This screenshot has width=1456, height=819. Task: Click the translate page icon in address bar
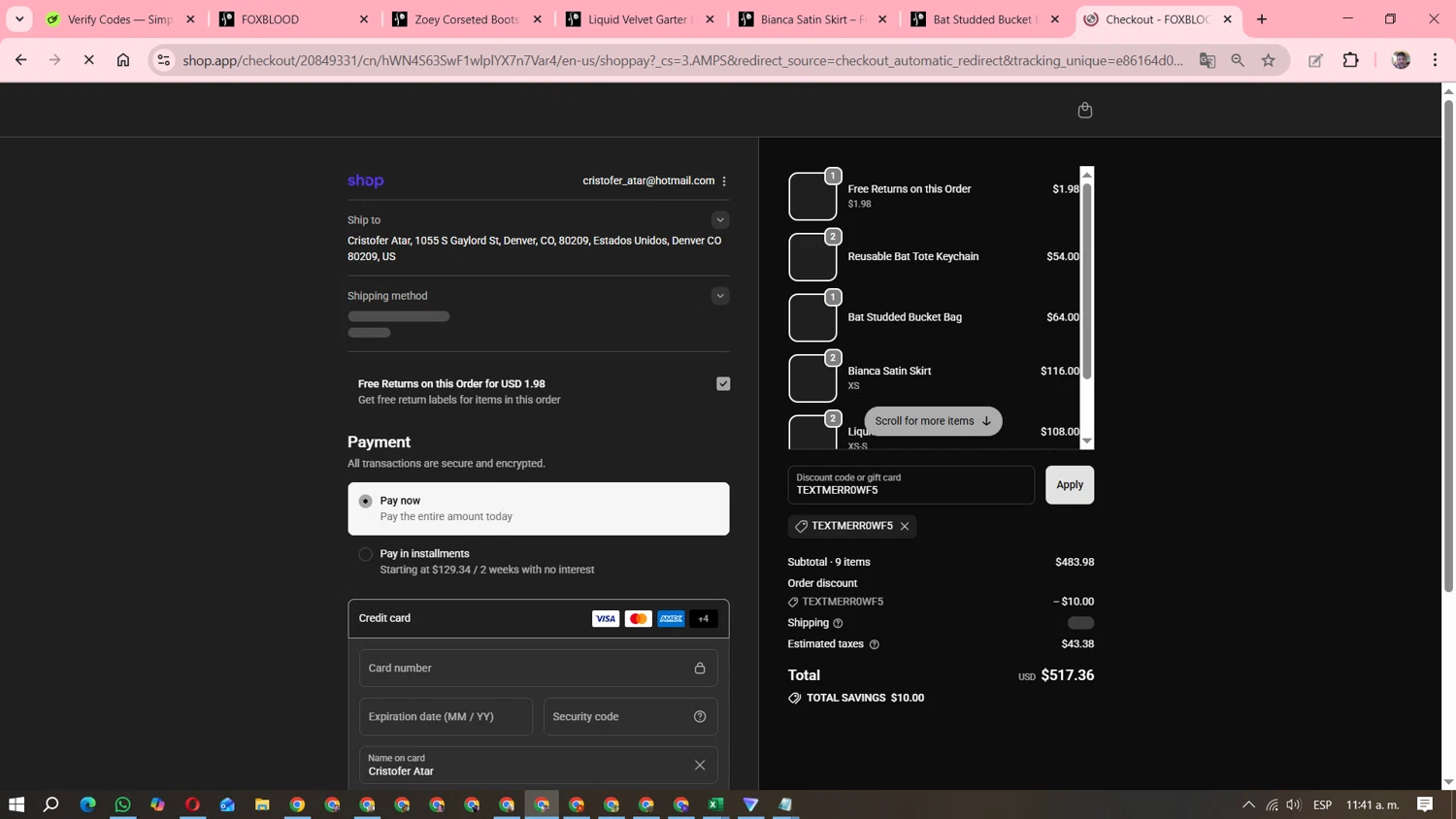[1208, 60]
